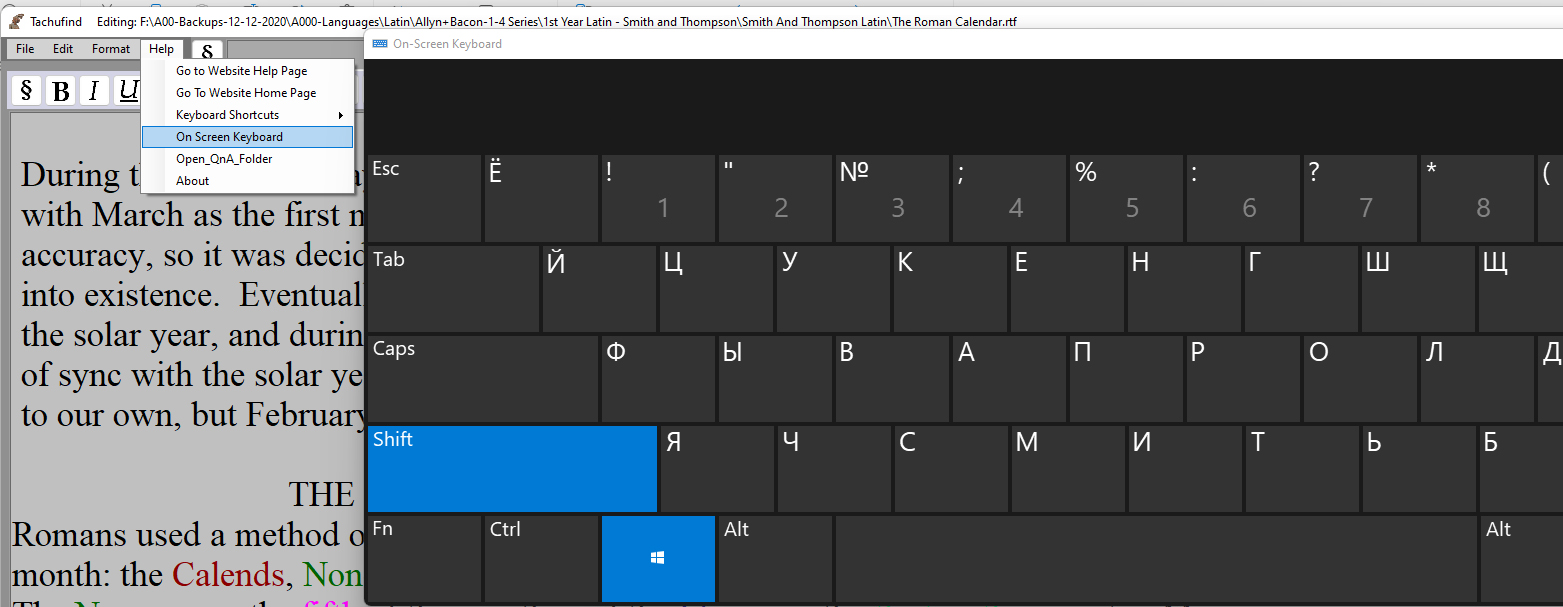Image resolution: width=1563 pixels, height=607 pixels.
Task: Click the § section-symbol icon on the toolbar
Action: click(x=25, y=90)
